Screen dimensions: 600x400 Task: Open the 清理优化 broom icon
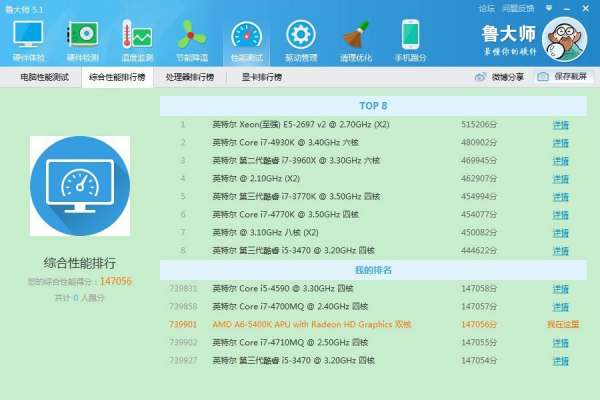355,34
